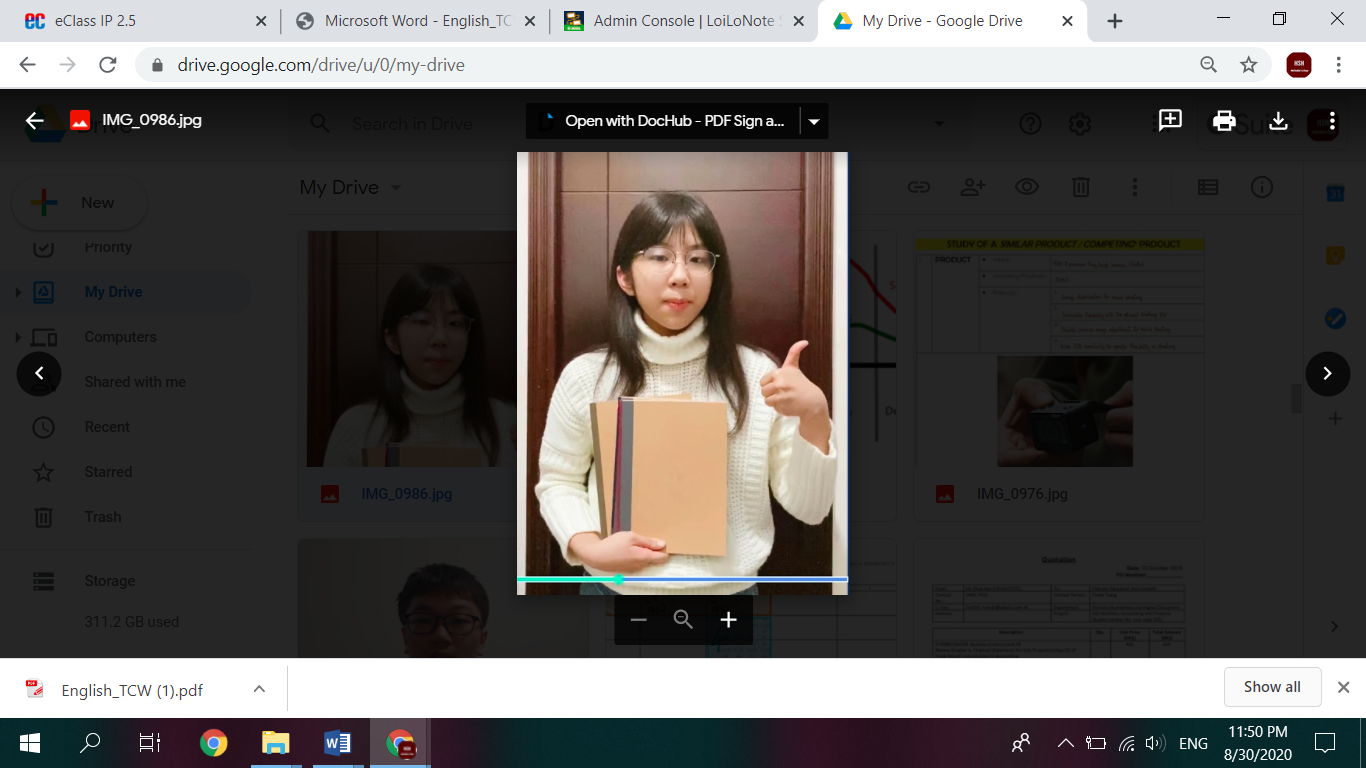Open Task View on taskbar
1366x768 pixels.
pyautogui.click(x=150, y=743)
